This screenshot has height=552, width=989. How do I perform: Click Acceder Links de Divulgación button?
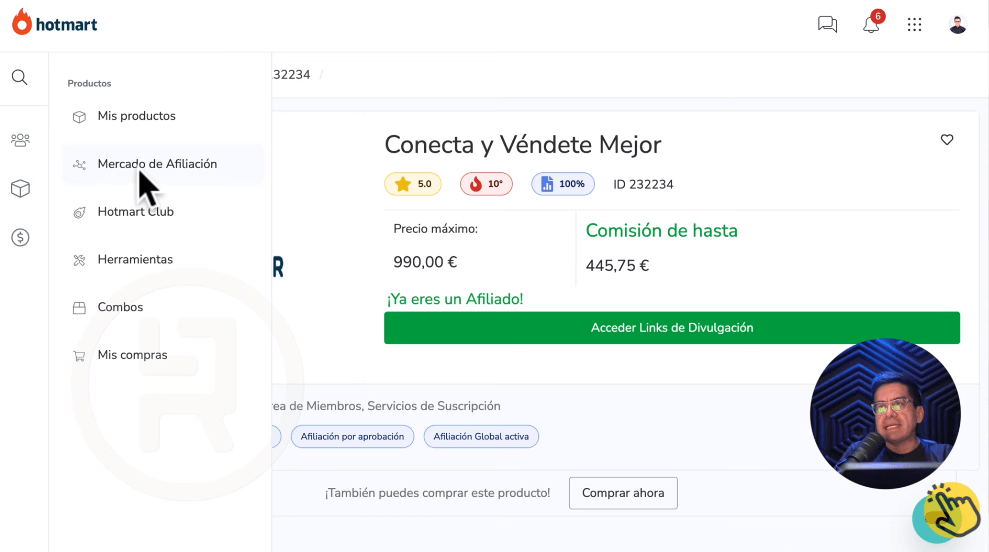[x=672, y=327]
